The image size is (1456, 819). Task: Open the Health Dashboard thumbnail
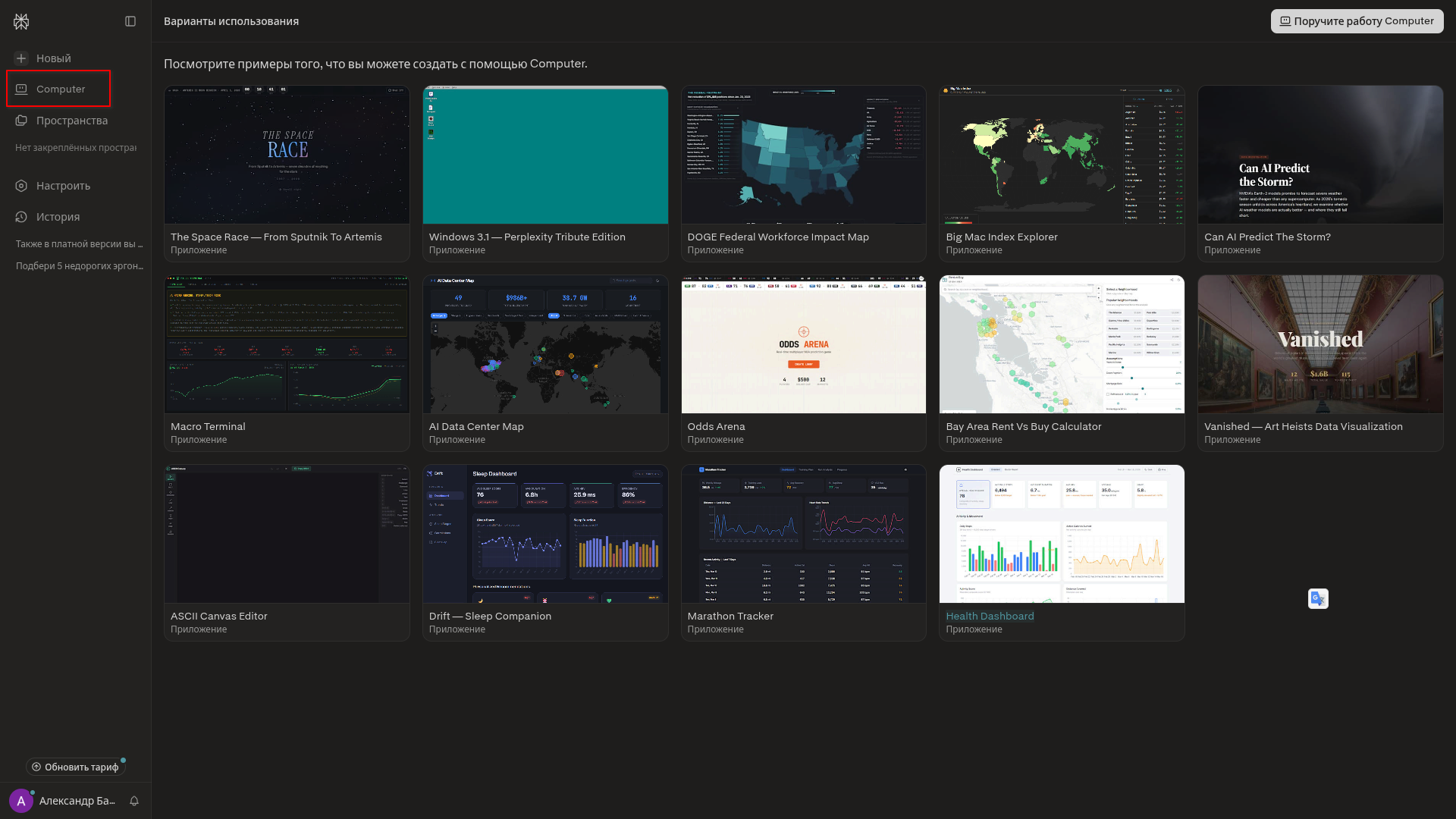coord(1062,534)
